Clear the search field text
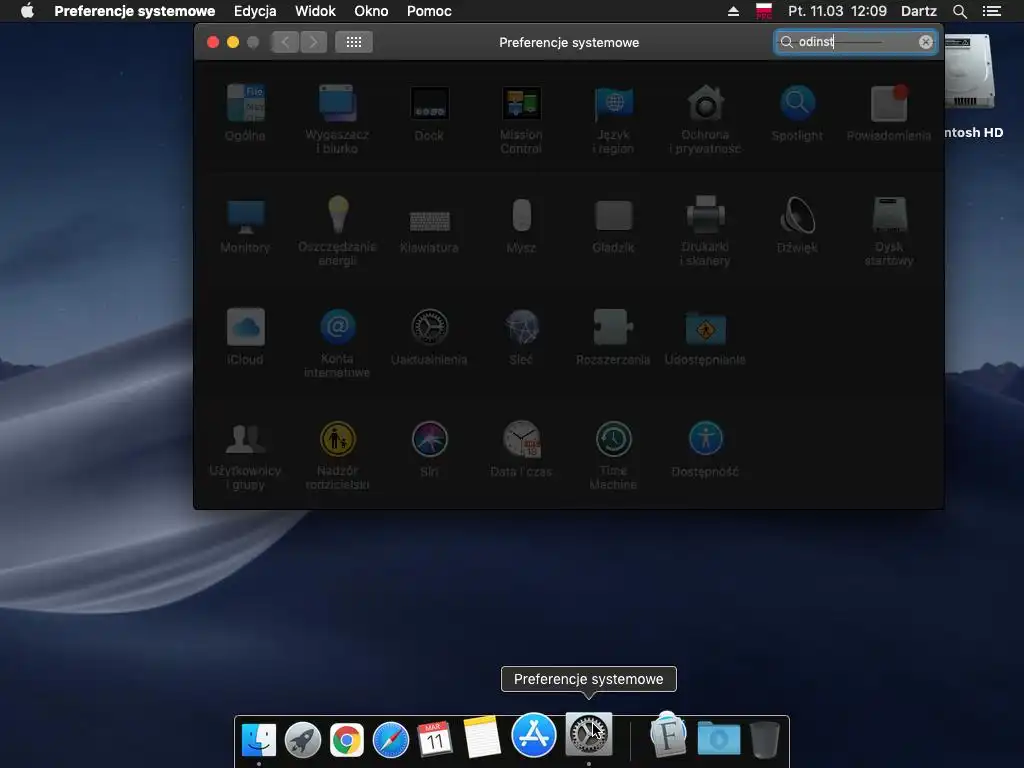Viewport: 1024px width, 768px height. [925, 42]
